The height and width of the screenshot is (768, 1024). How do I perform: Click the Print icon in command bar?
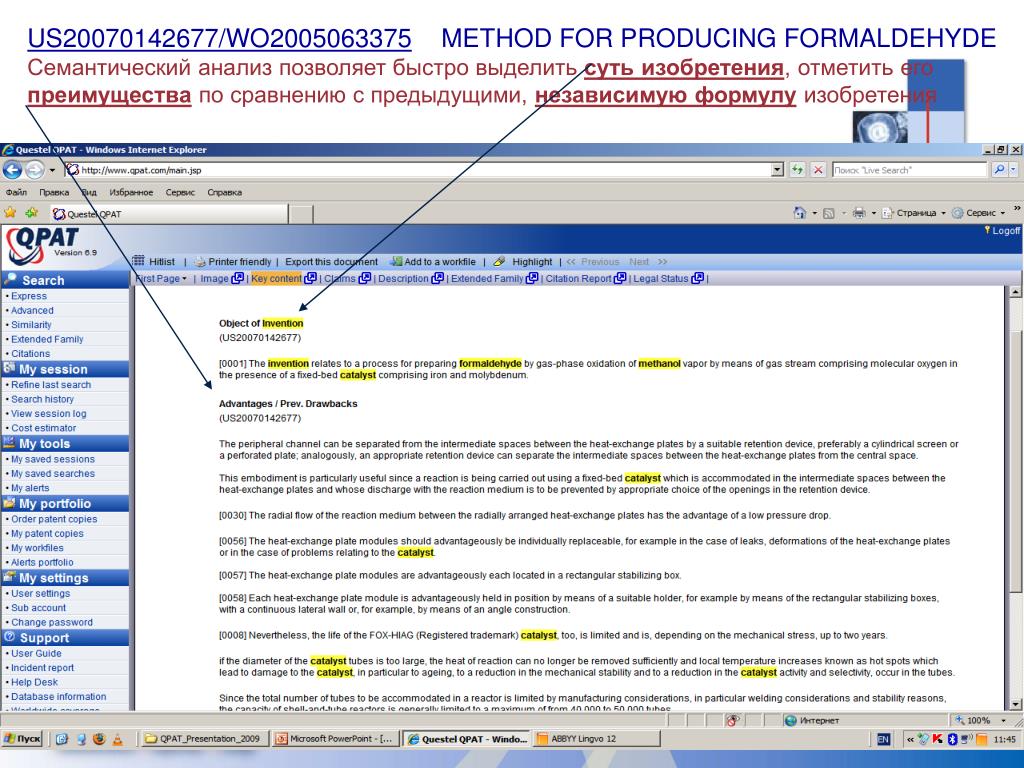coord(859,213)
